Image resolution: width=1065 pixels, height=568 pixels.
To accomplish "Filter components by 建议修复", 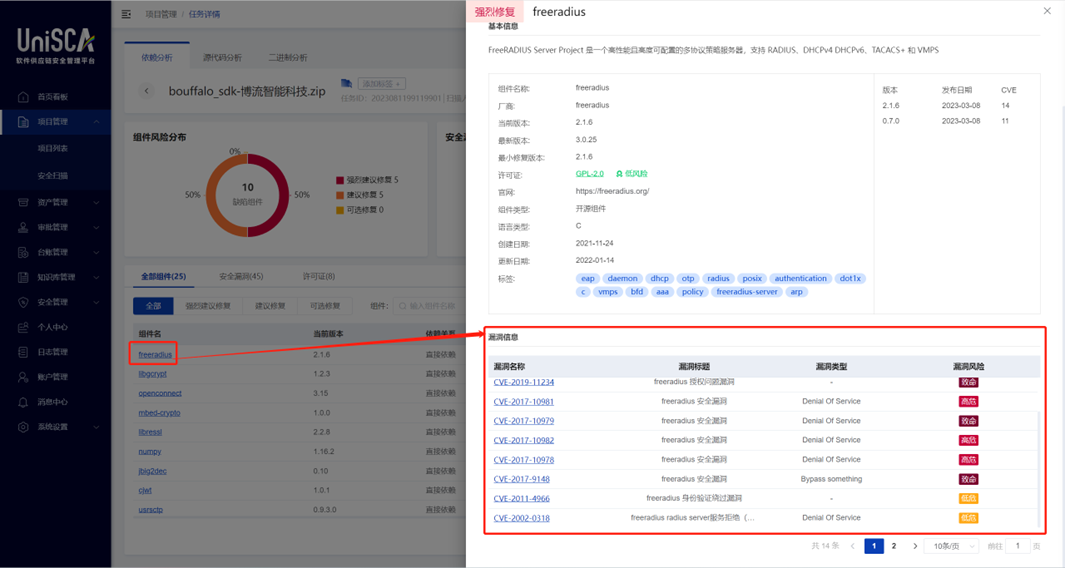I will click(x=270, y=306).
